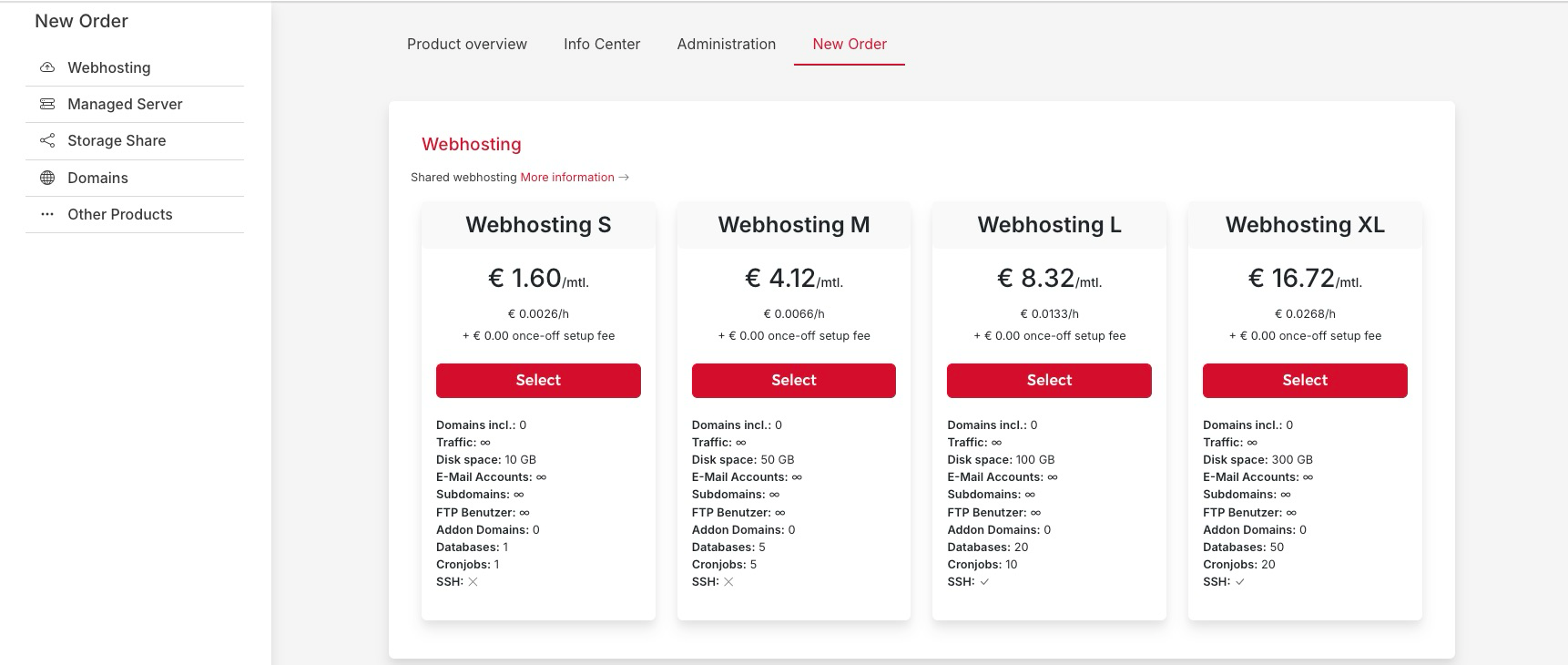Go to the Administration tab
The width and height of the screenshot is (1568, 665).
[726, 44]
